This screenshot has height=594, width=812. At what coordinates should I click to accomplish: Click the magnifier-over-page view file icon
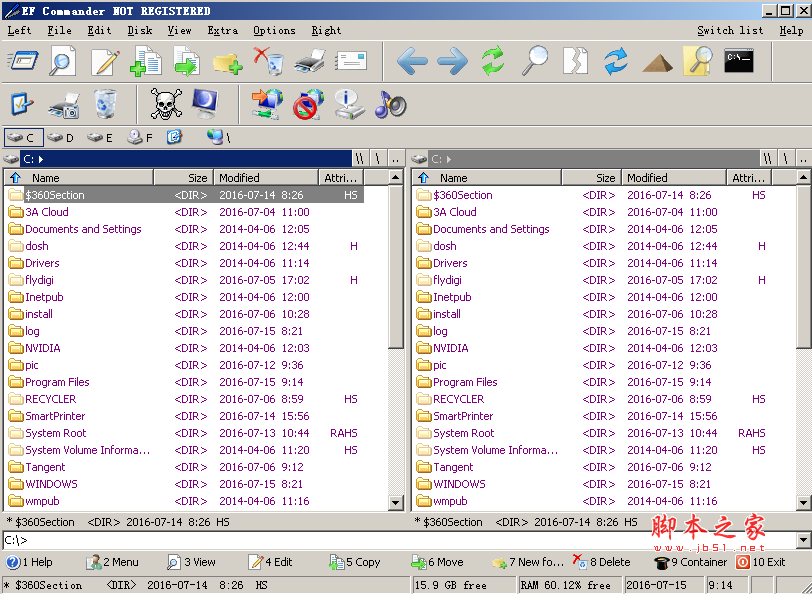pyautogui.click(x=63, y=62)
